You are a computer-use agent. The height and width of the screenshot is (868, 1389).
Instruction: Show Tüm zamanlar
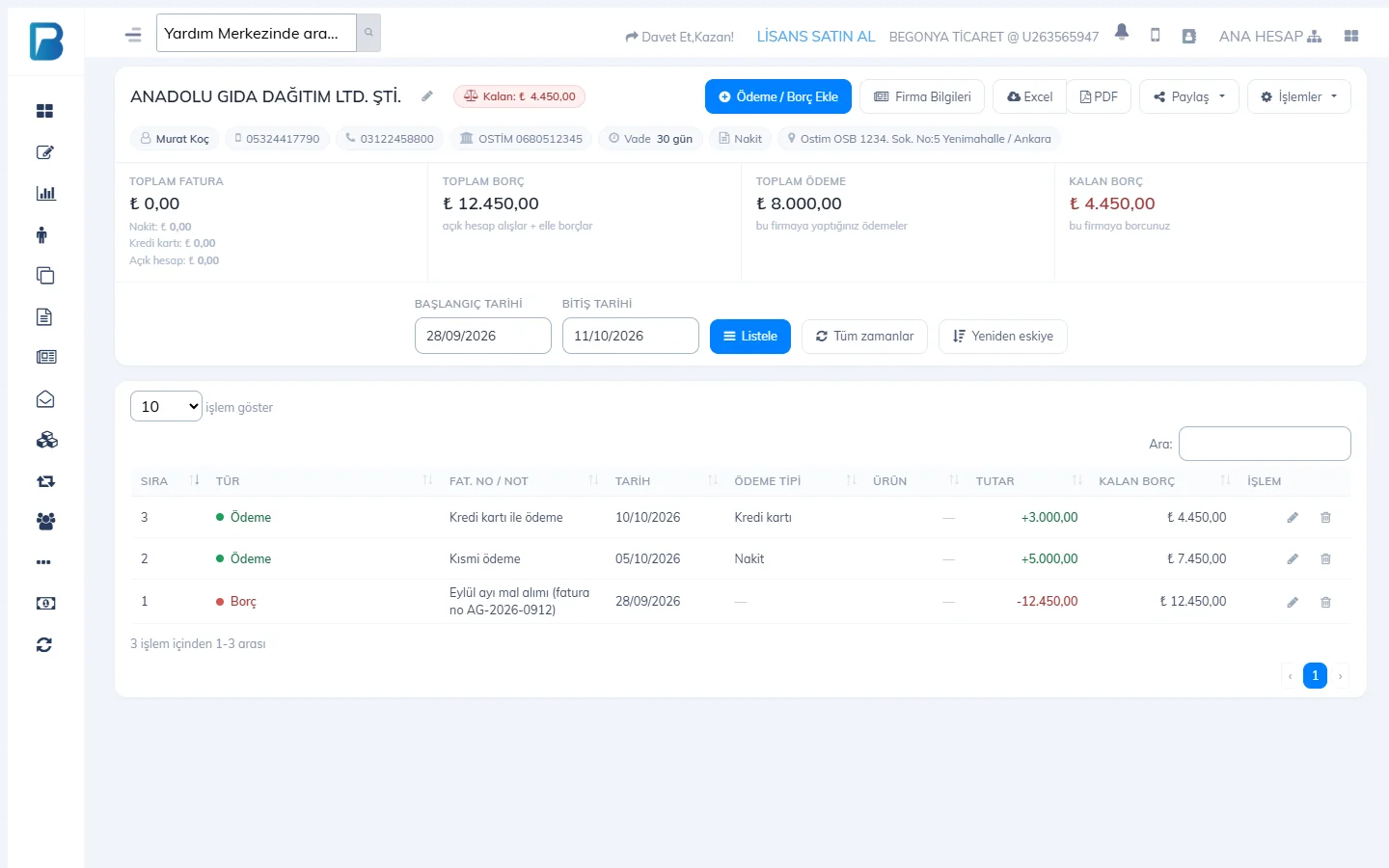tap(864, 337)
